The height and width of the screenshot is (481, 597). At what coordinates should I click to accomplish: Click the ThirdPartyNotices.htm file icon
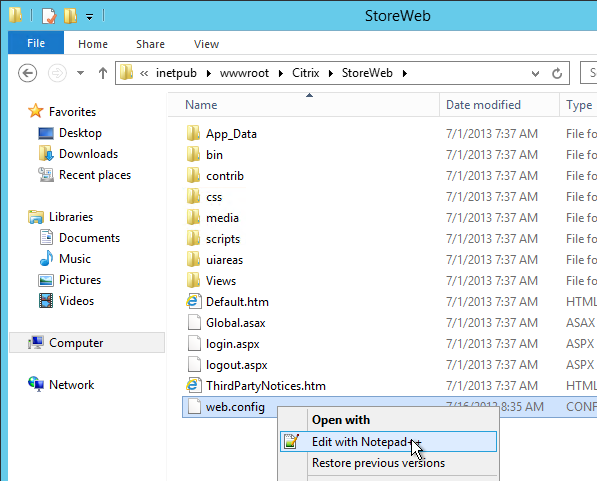point(193,385)
